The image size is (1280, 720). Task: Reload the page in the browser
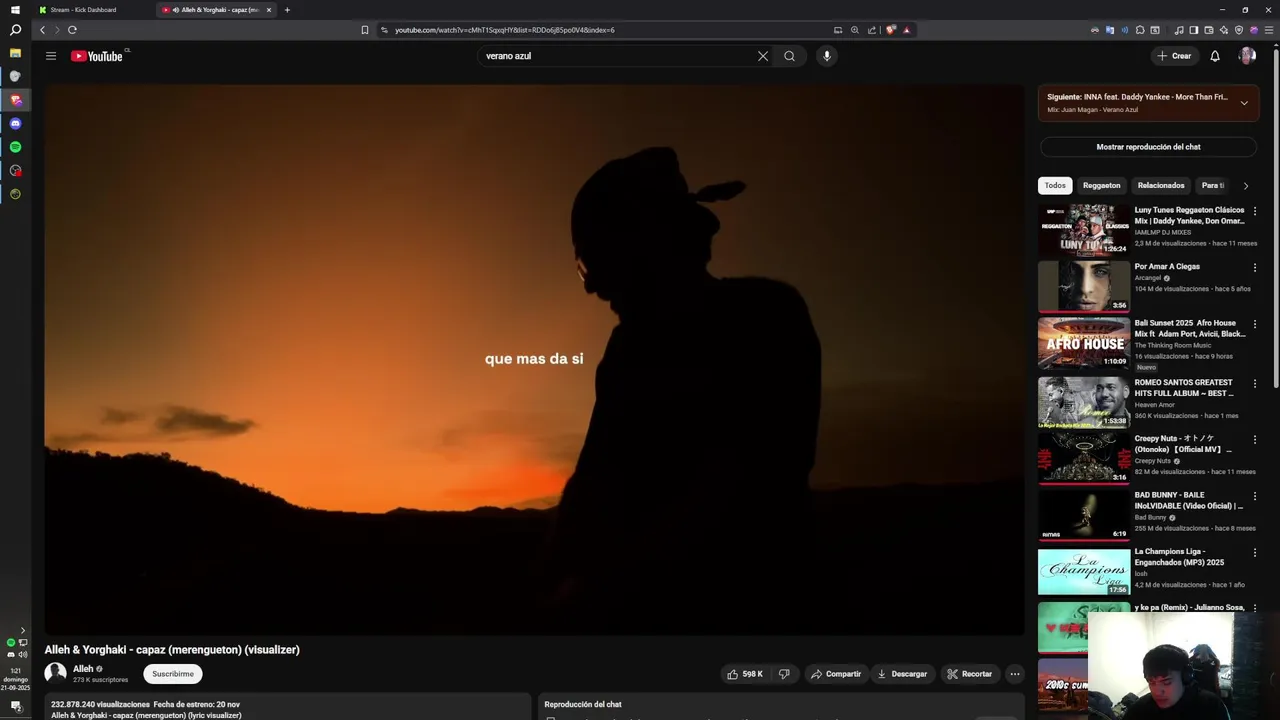pyautogui.click(x=72, y=30)
